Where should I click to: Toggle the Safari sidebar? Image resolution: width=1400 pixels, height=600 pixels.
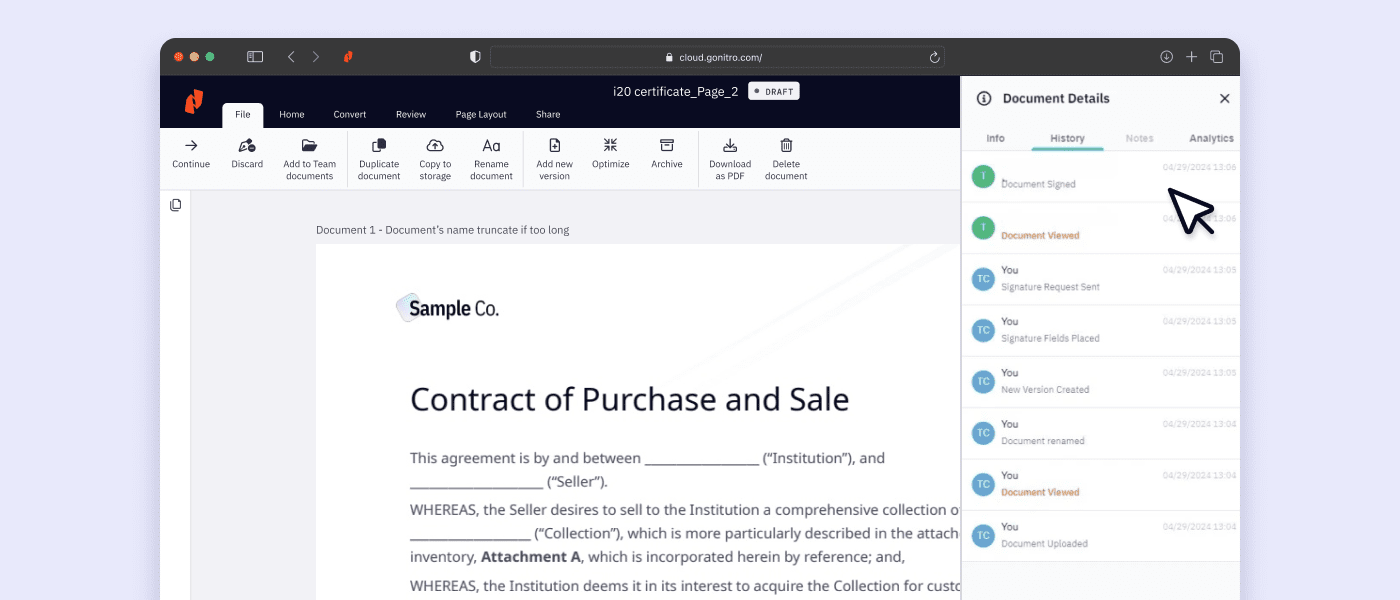(255, 56)
